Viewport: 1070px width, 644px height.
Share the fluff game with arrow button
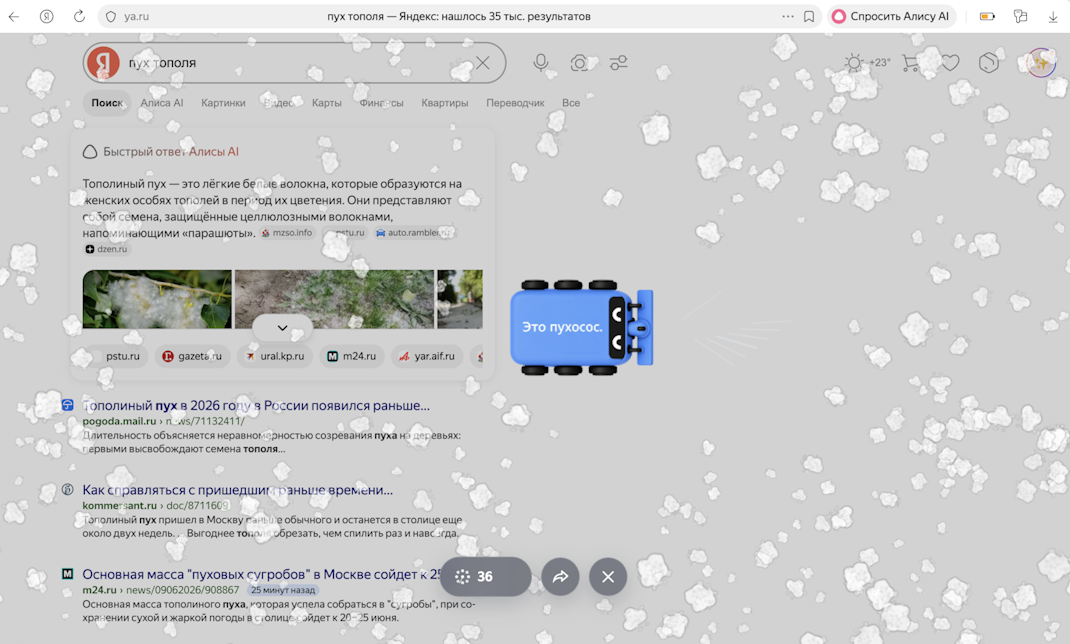[x=560, y=576]
